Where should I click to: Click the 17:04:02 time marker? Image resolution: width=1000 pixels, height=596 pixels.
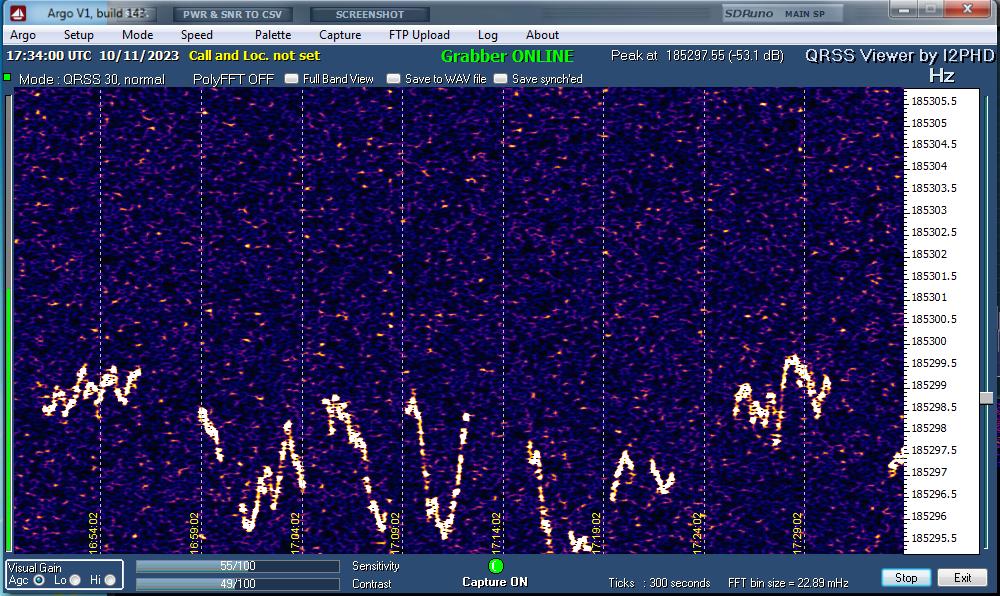[x=295, y=533]
